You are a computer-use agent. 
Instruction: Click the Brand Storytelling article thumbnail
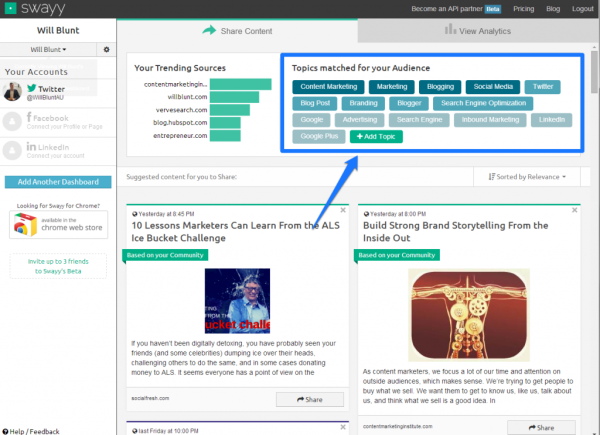coord(469,315)
